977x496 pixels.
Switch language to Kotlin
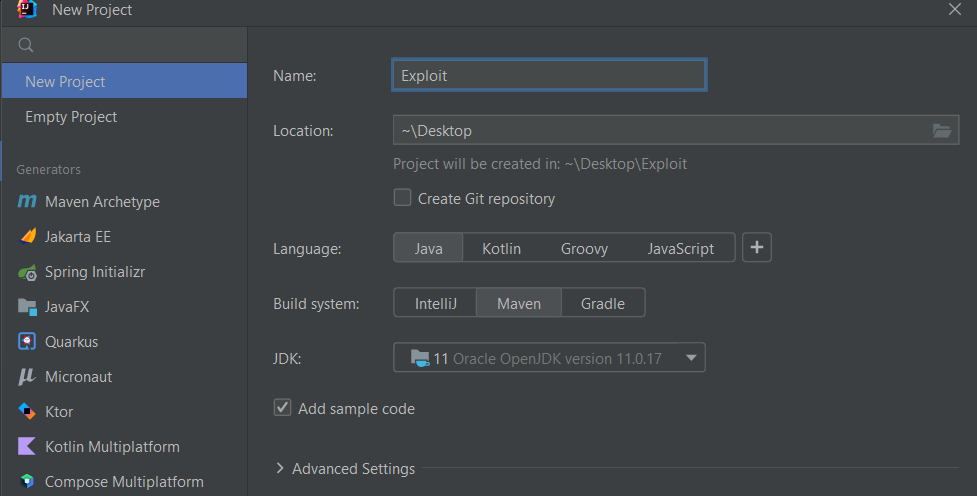pyautogui.click(x=501, y=248)
